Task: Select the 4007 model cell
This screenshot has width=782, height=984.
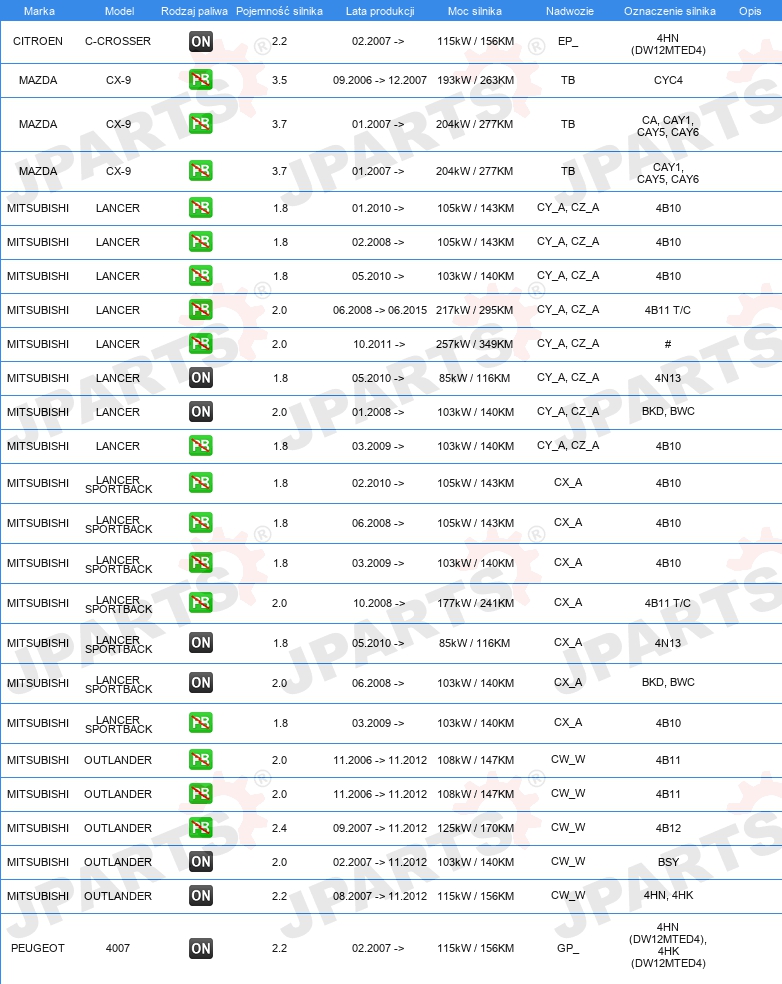Action: click(118, 948)
